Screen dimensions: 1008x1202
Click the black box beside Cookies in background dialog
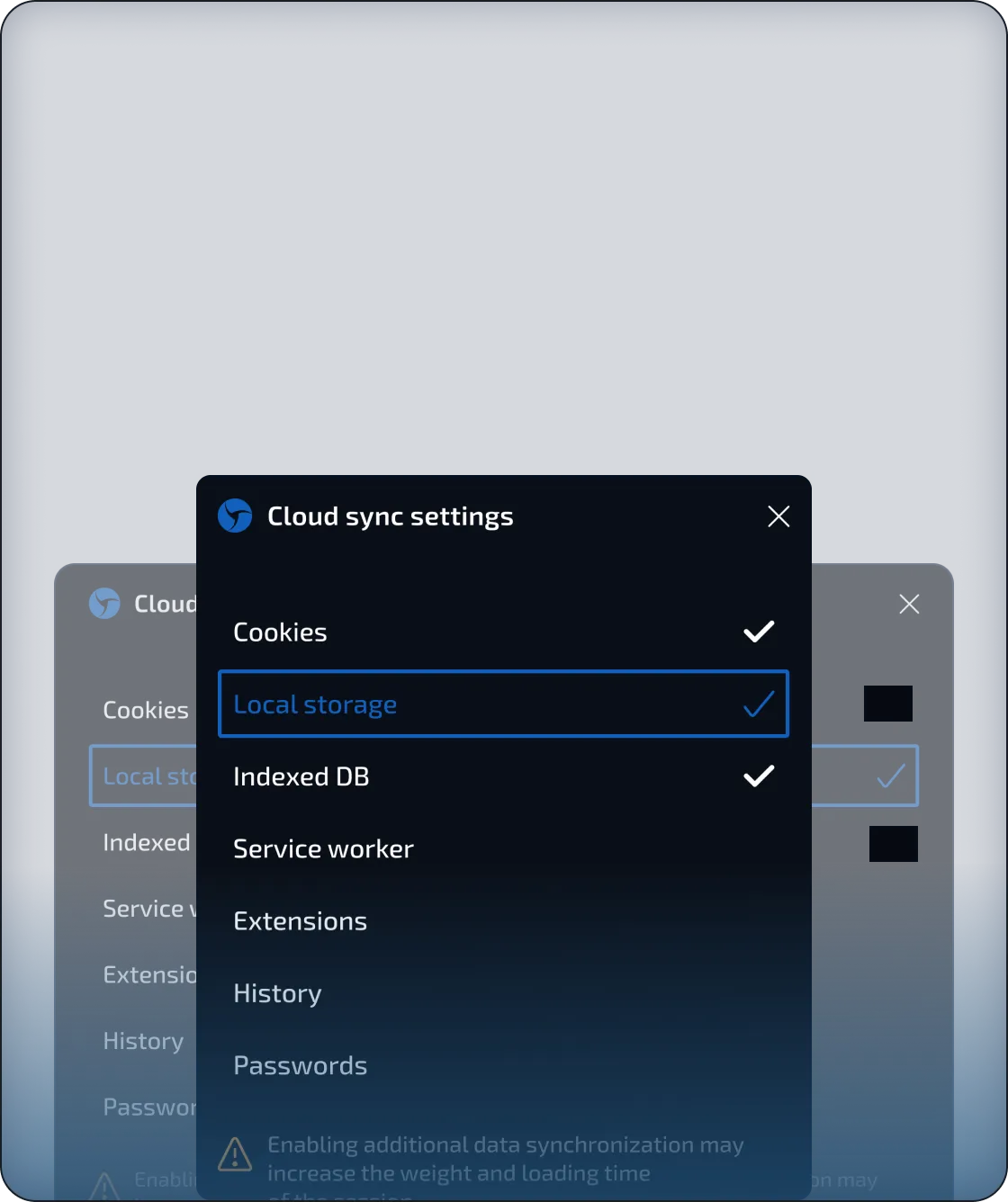pyautogui.click(x=888, y=704)
